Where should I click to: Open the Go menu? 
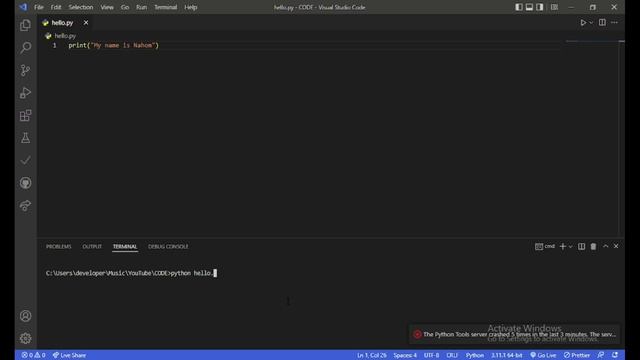pos(125,7)
